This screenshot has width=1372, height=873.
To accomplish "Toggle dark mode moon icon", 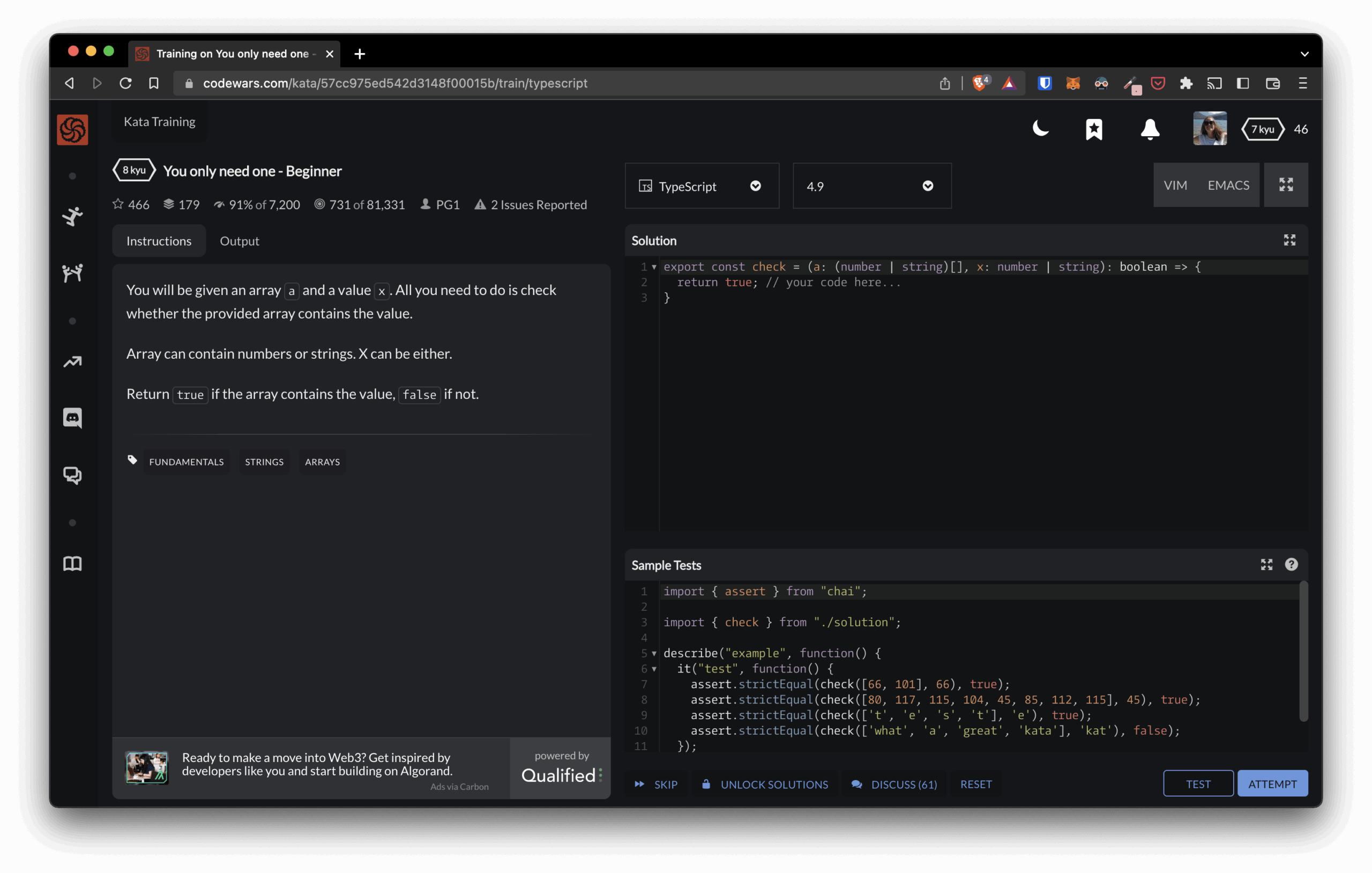I will (x=1040, y=129).
